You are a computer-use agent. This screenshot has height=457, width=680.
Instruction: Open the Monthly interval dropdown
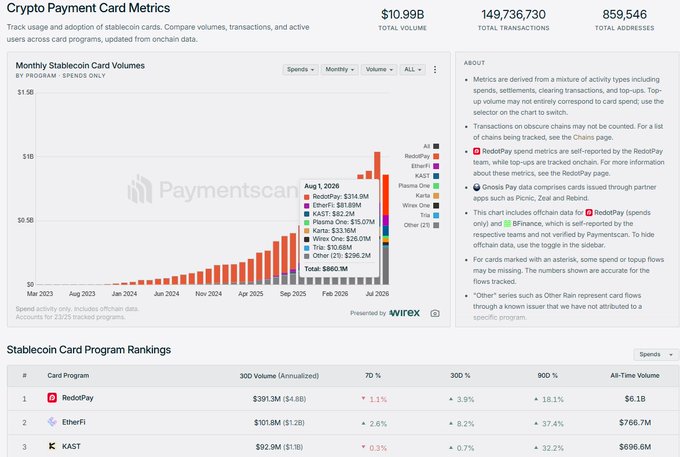click(x=340, y=69)
